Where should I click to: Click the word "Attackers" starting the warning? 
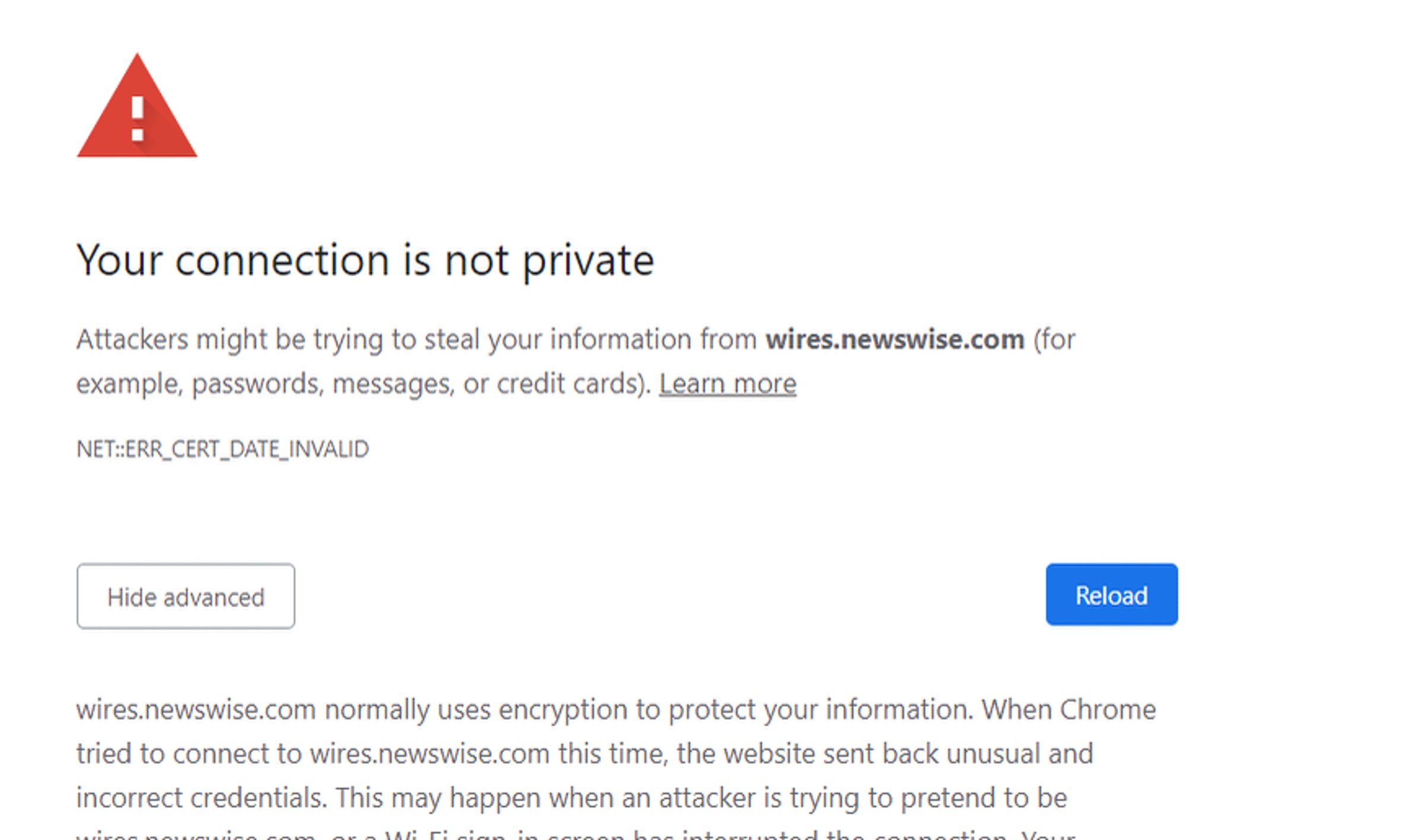tap(132, 340)
